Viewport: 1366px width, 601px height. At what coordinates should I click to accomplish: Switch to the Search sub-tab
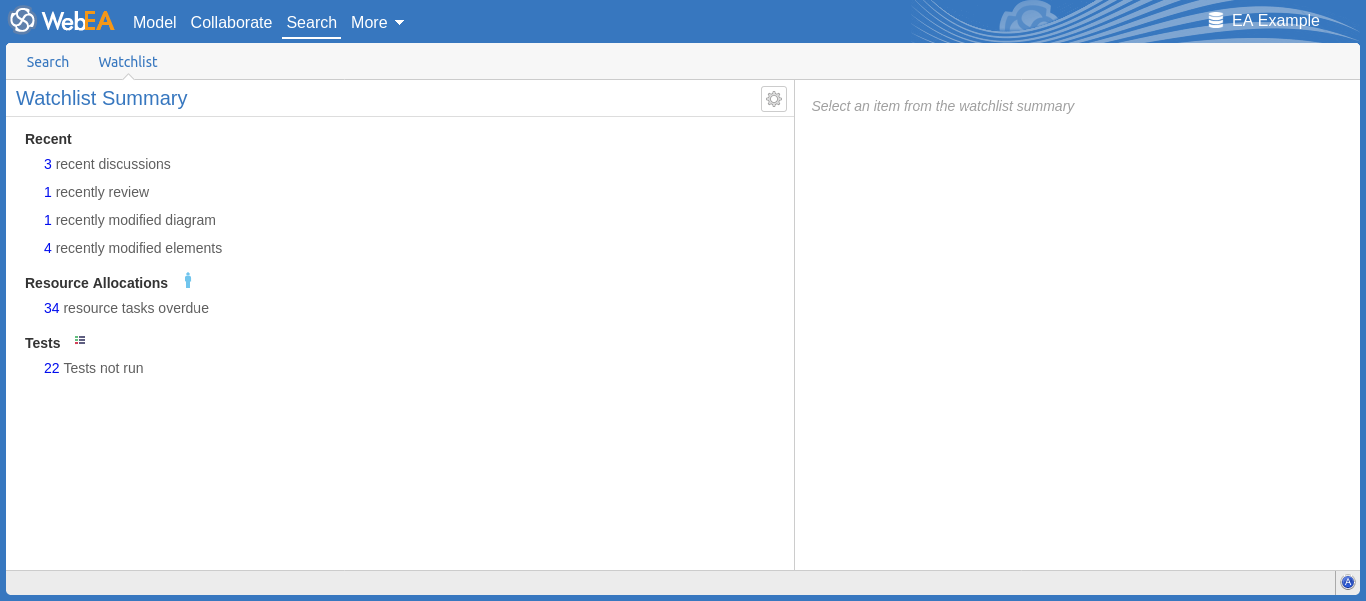pyautogui.click(x=48, y=62)
